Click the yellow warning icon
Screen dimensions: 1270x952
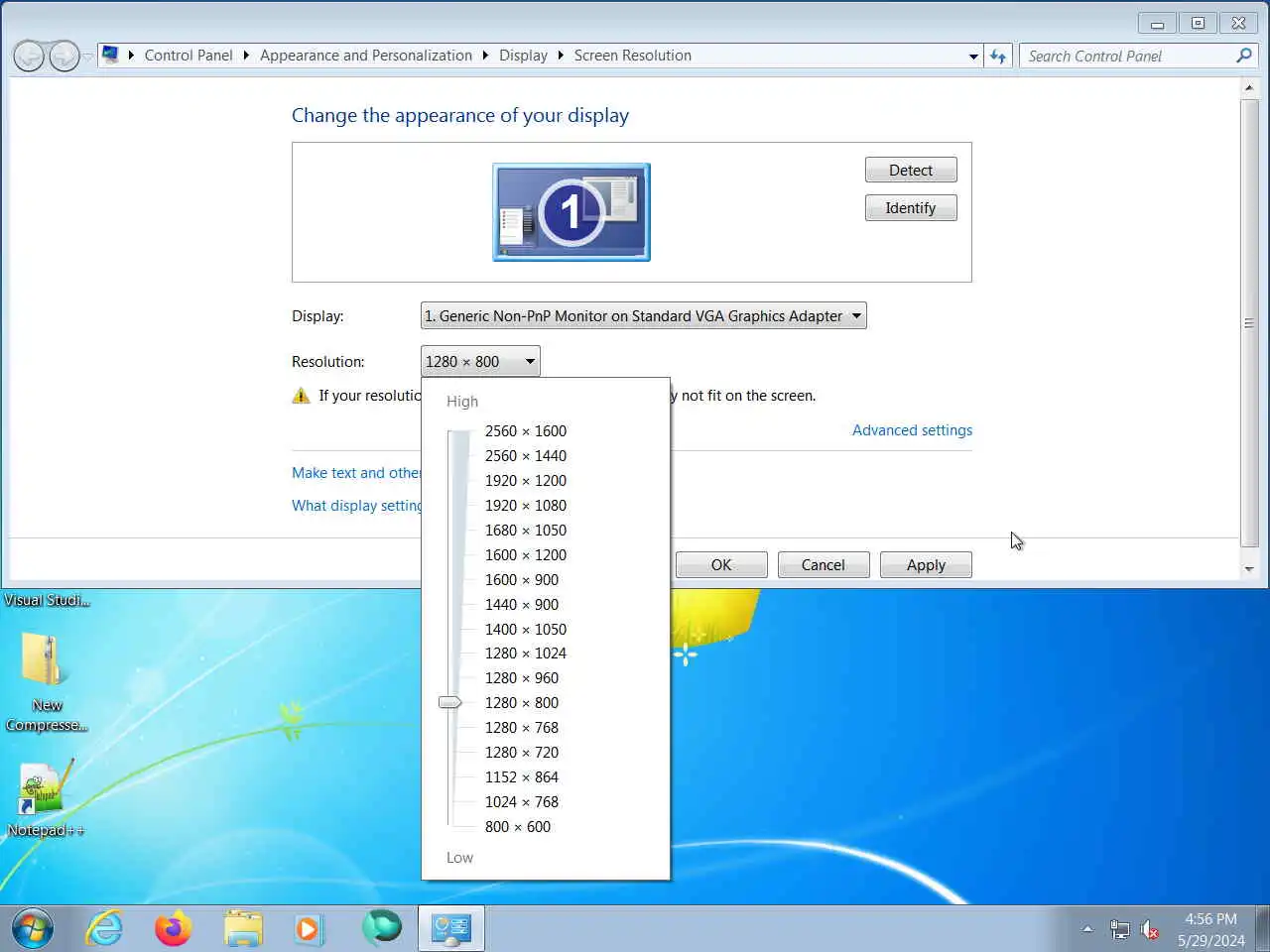[x=302, y=396]
